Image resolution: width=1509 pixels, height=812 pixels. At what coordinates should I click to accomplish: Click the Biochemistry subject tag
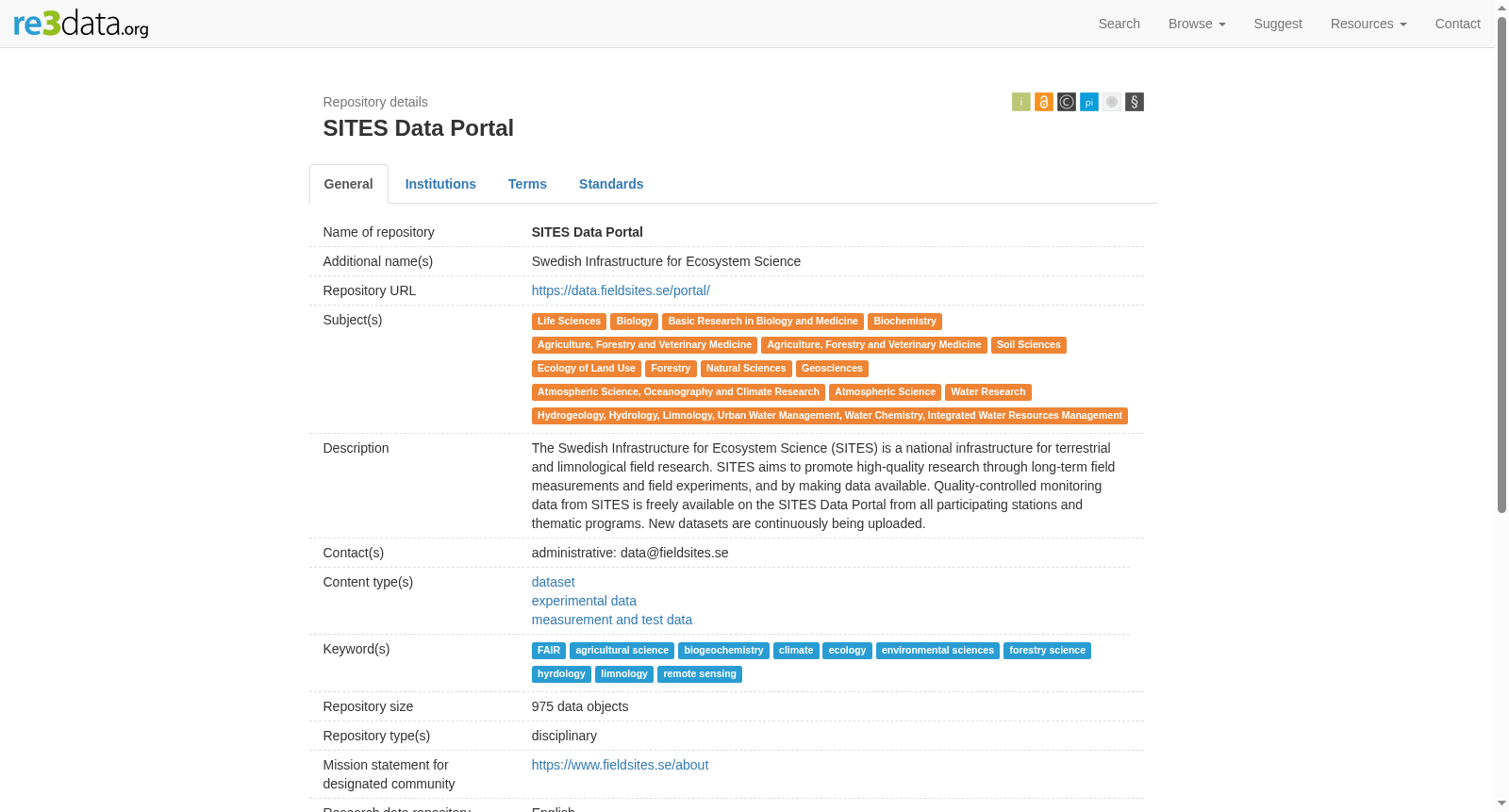click(x=904, y=322)
